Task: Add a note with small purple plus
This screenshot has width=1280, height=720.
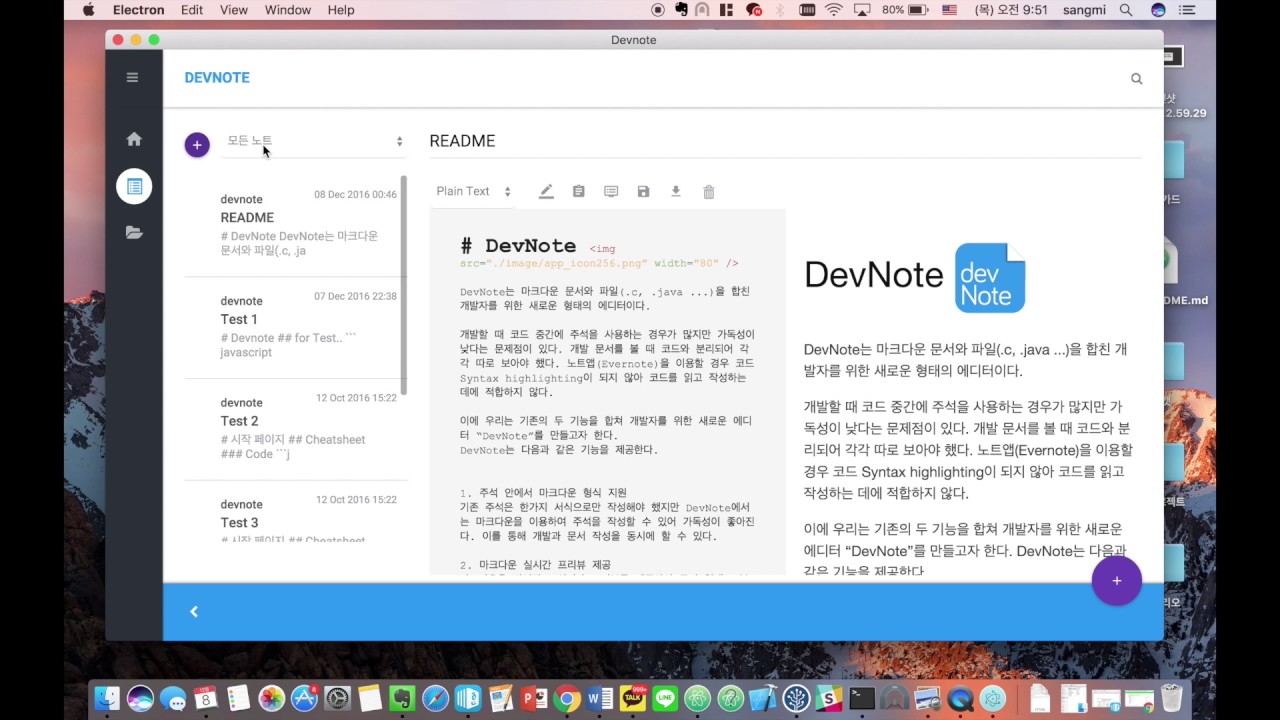Action: 197,145
